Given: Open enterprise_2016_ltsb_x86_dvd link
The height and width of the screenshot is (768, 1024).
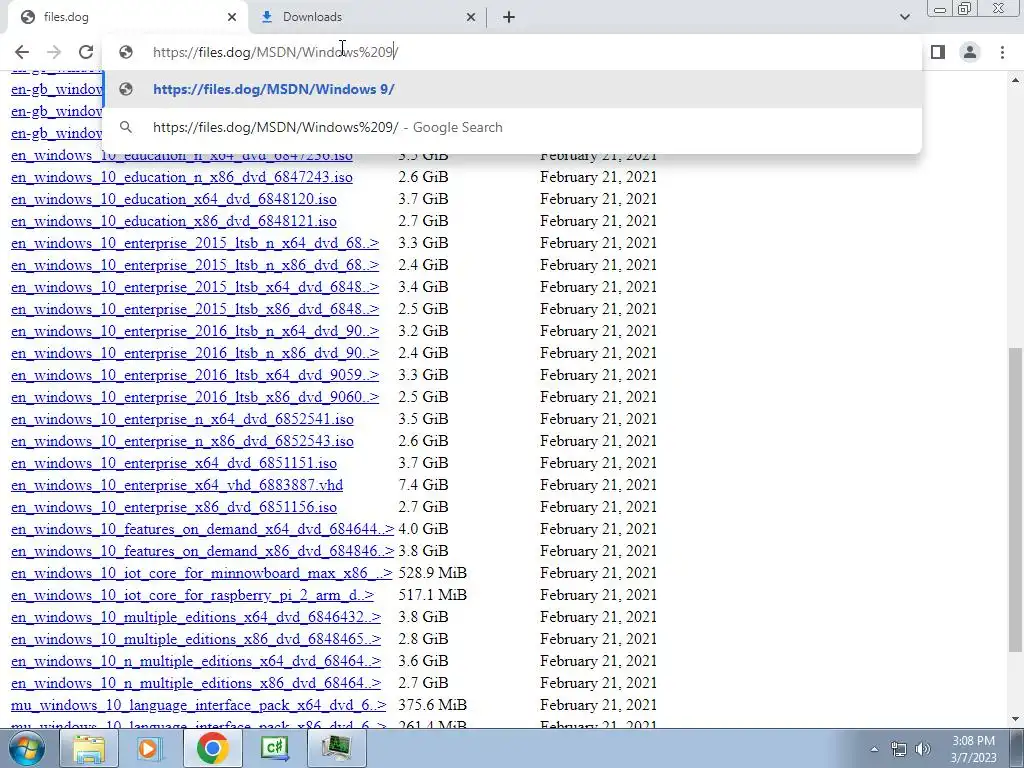Looking at the screenshot, I should point(195,397).
